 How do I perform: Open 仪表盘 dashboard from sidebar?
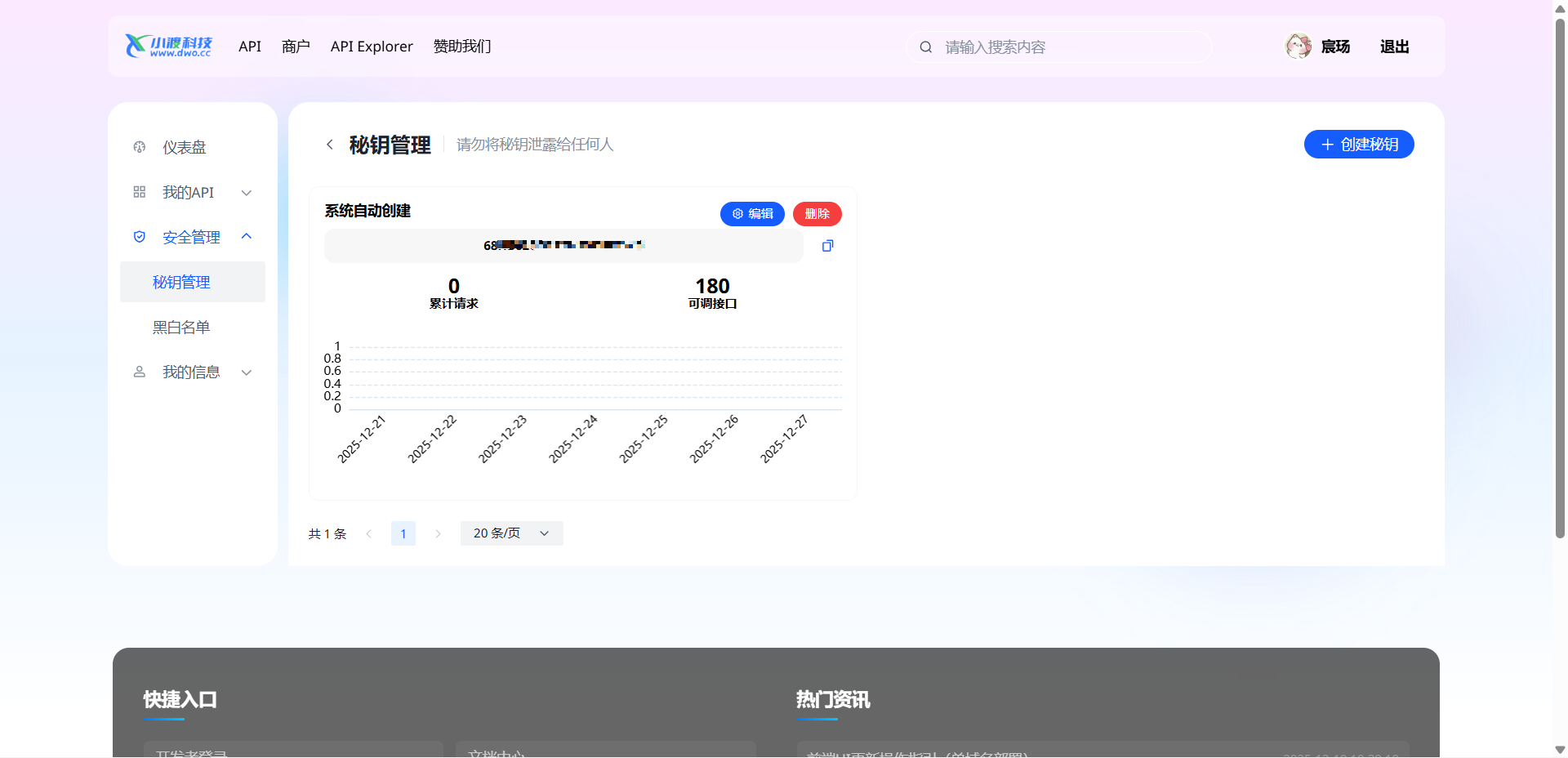(x=185, y=148)
